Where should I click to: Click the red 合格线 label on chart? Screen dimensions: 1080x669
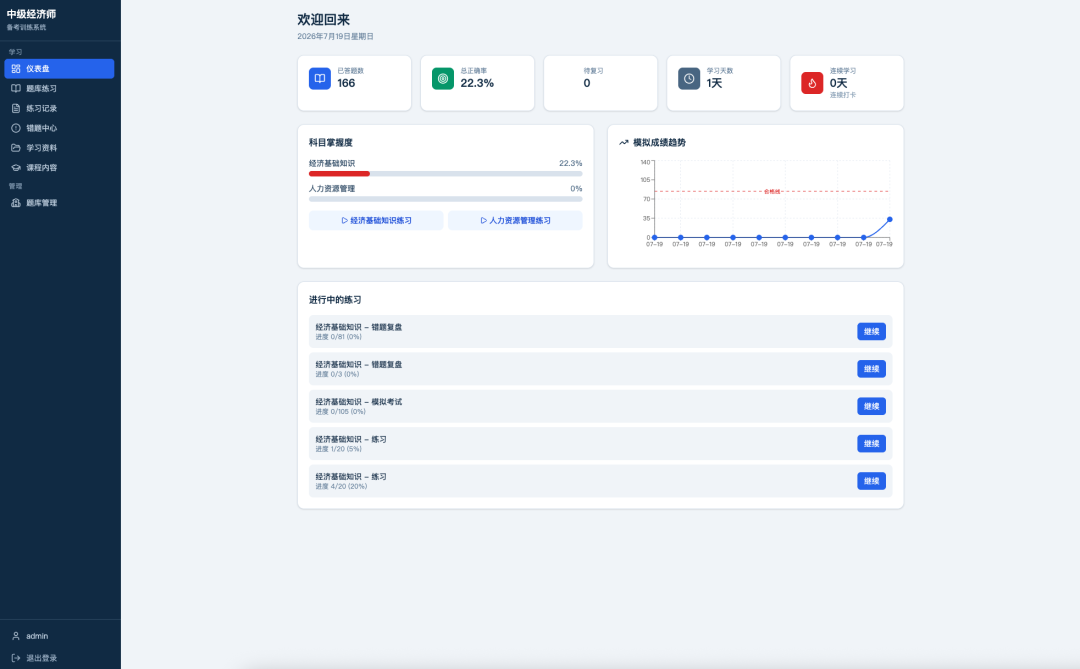(772, 192)
